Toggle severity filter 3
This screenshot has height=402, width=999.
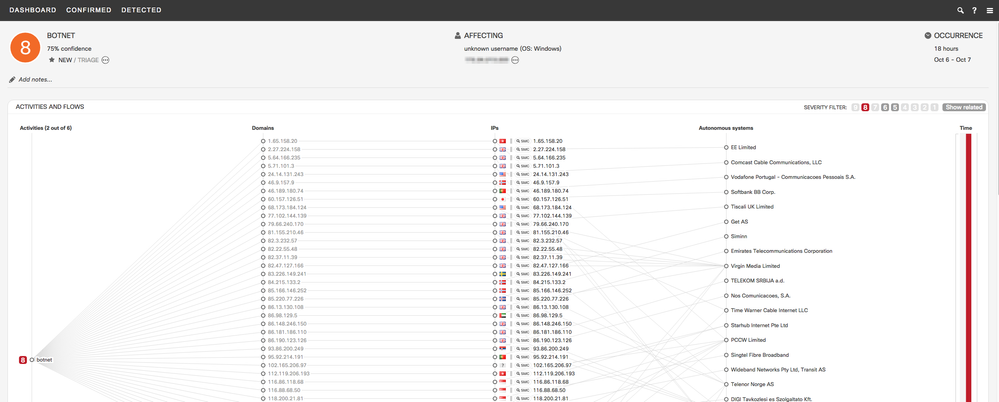click(914, 108)
